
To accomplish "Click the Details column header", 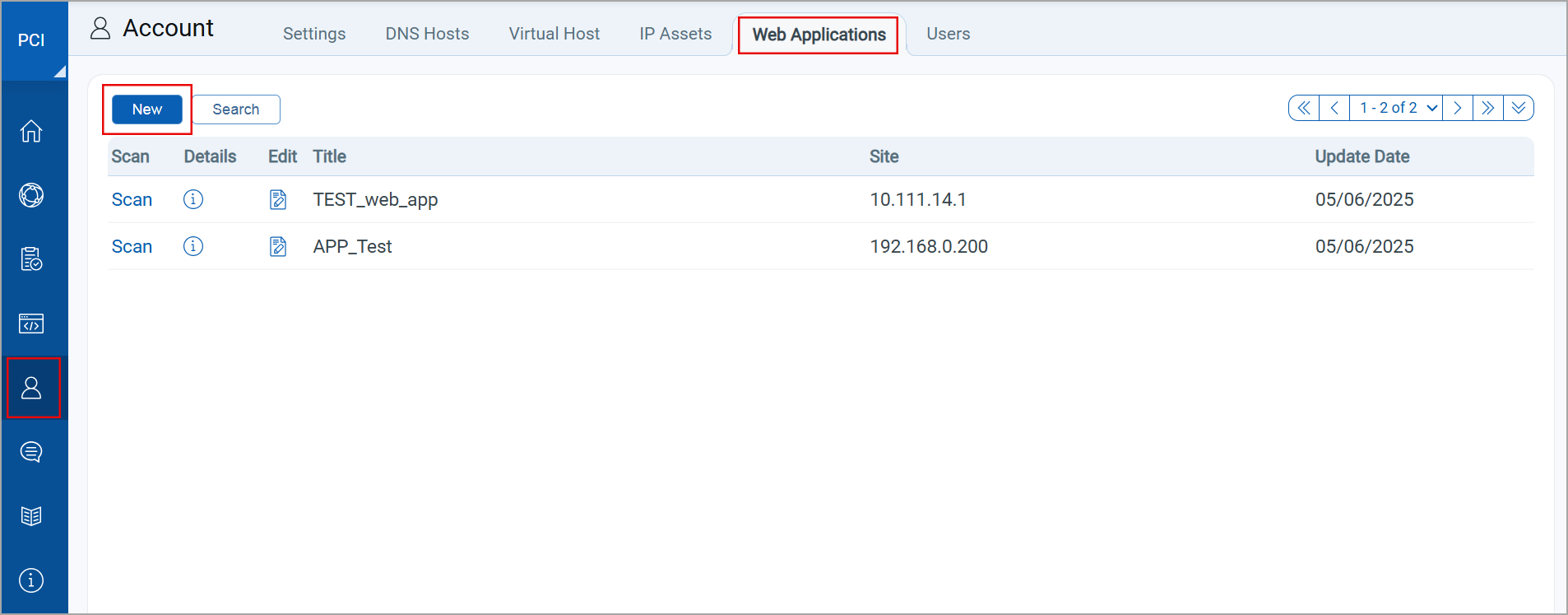I will tap(210, 156).
